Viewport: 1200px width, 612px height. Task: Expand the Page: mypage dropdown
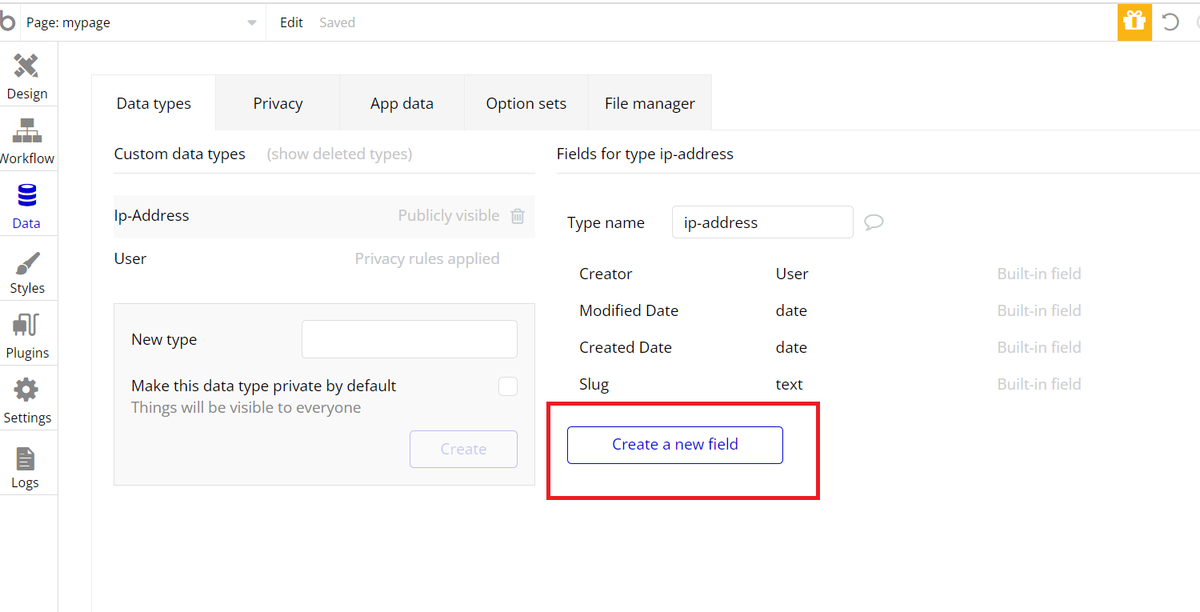[251, 23]
